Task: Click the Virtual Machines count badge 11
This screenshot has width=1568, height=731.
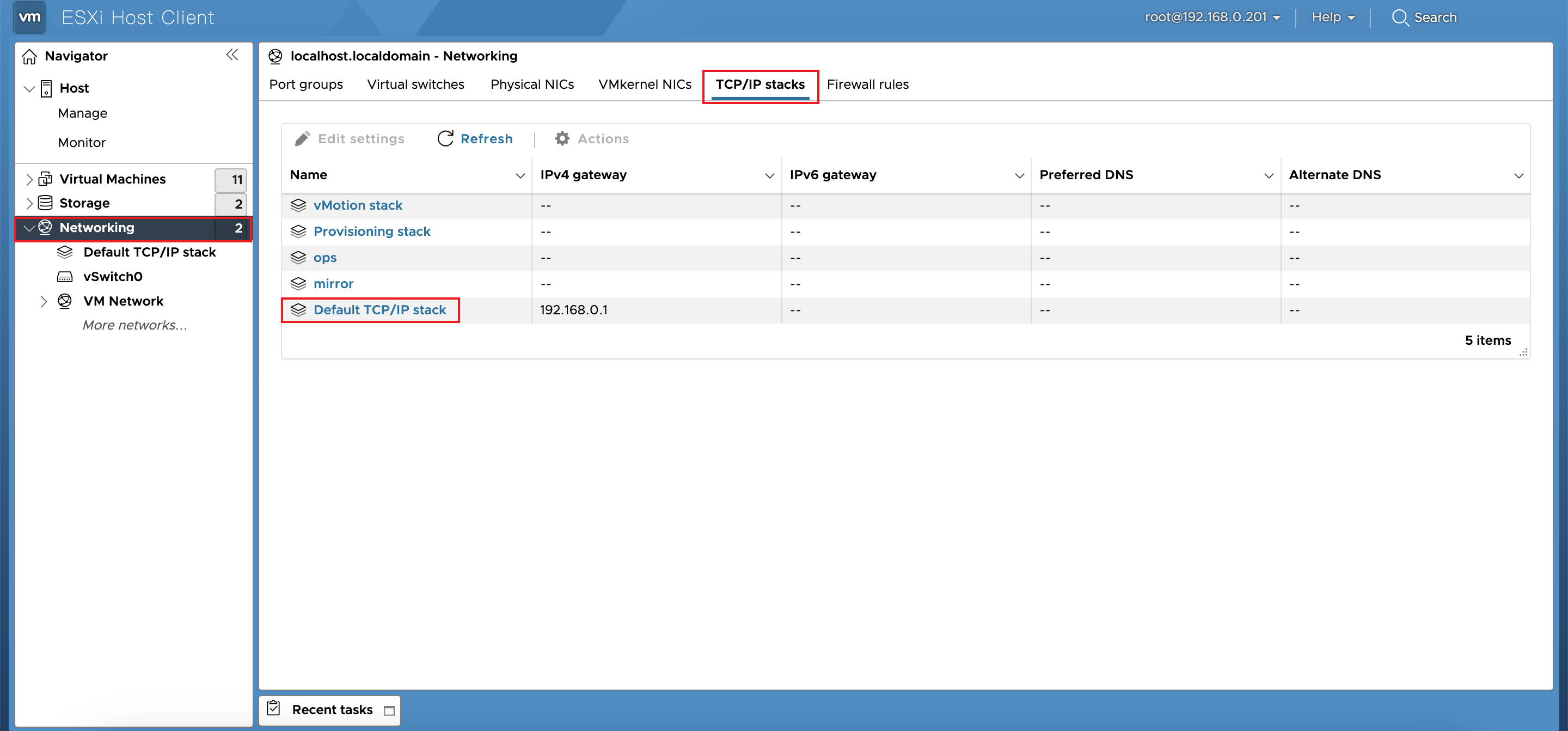Action: pos(231,180)
